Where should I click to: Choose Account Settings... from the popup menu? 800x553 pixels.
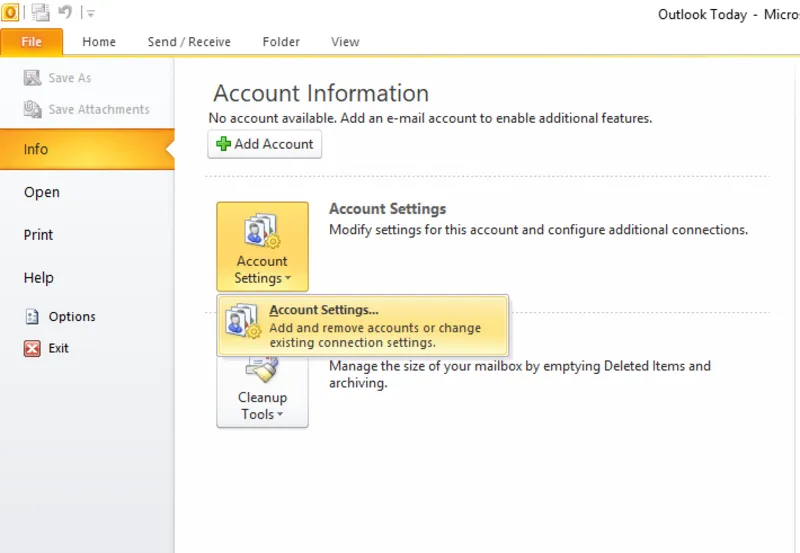(363, 325)
